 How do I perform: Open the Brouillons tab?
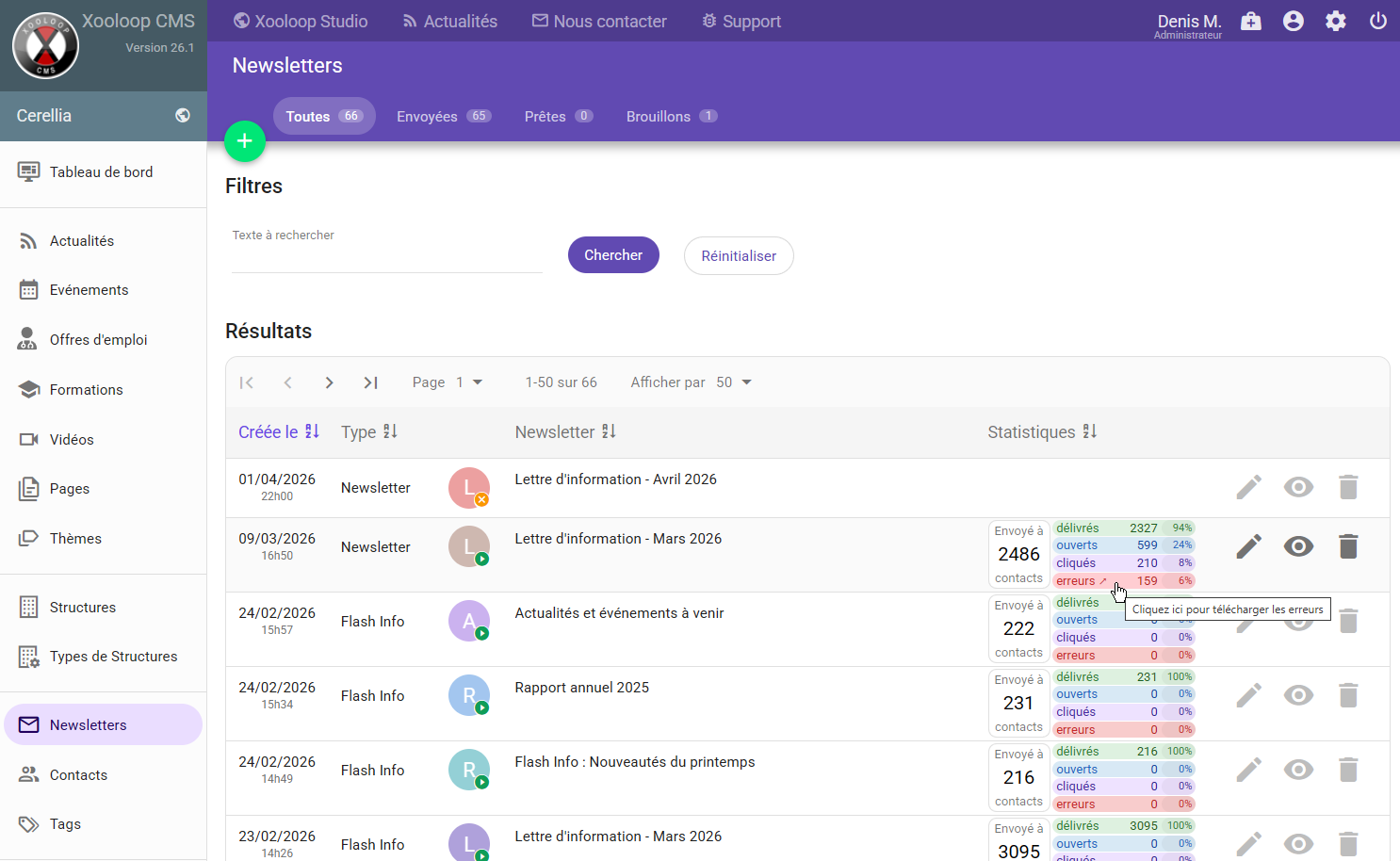pyautogui.click(x=671, y=117)
